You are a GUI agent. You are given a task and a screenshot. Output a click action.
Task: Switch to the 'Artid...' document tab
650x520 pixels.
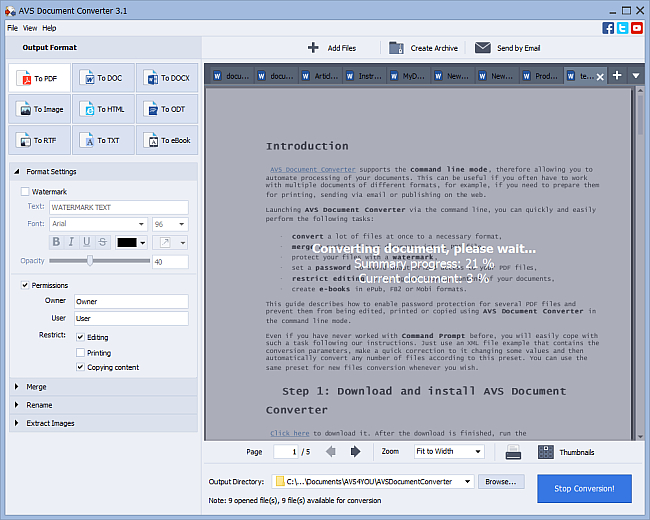pos(320,76)
